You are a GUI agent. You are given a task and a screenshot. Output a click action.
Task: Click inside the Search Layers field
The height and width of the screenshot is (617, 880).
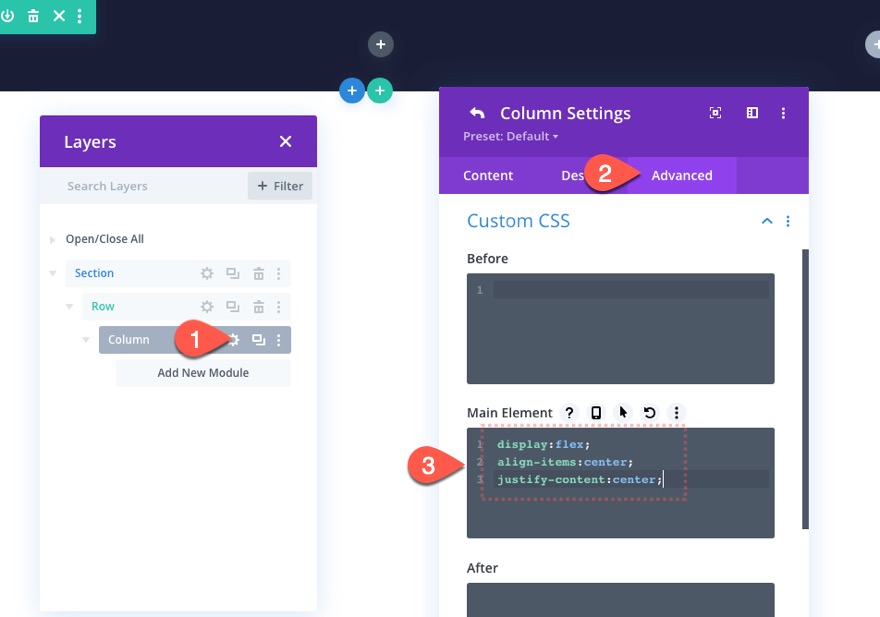click(120, 185)
